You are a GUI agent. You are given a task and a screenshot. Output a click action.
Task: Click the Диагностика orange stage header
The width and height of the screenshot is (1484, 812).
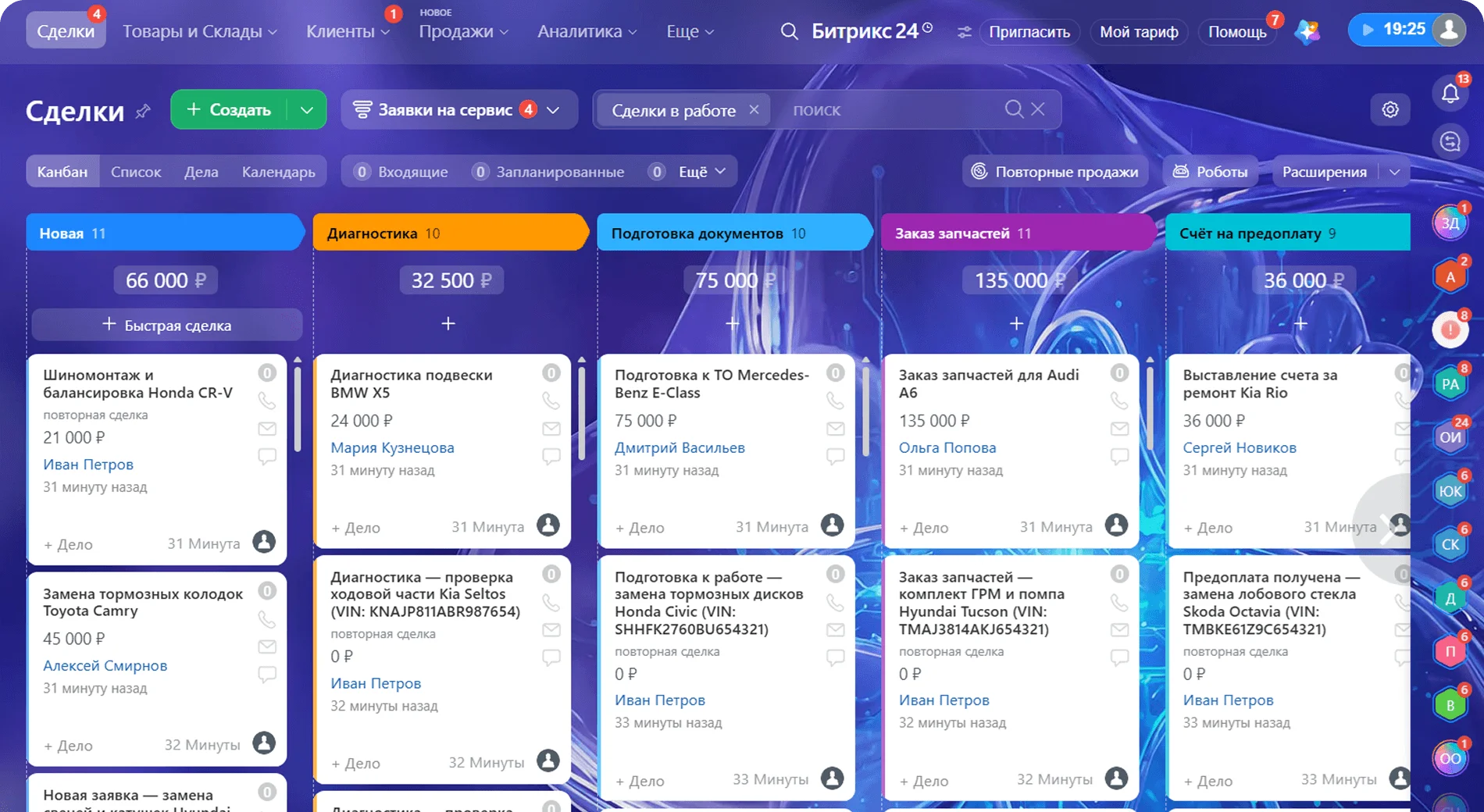pyautogui.click(x=450, y=233)
